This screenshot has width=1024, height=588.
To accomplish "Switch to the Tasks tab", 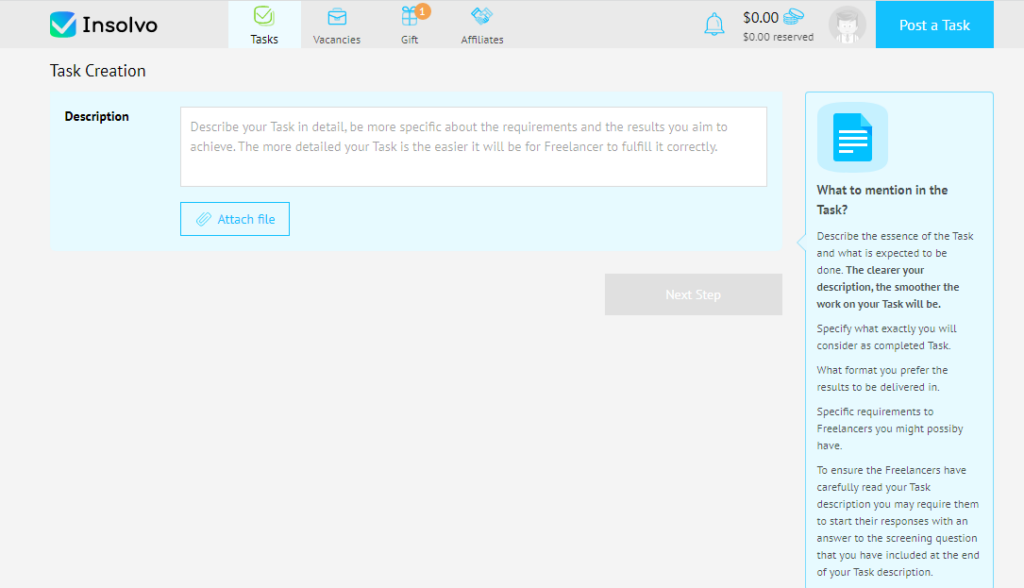I will 263,24.
